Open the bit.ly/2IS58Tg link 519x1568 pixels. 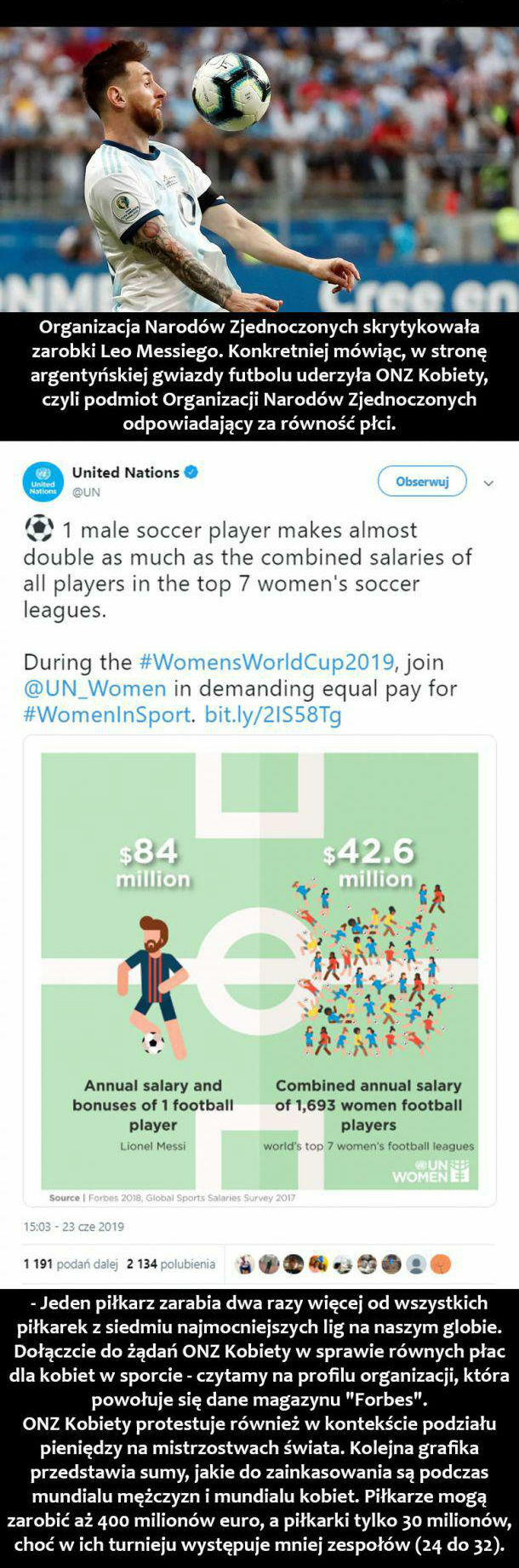[x=273, y=716]
